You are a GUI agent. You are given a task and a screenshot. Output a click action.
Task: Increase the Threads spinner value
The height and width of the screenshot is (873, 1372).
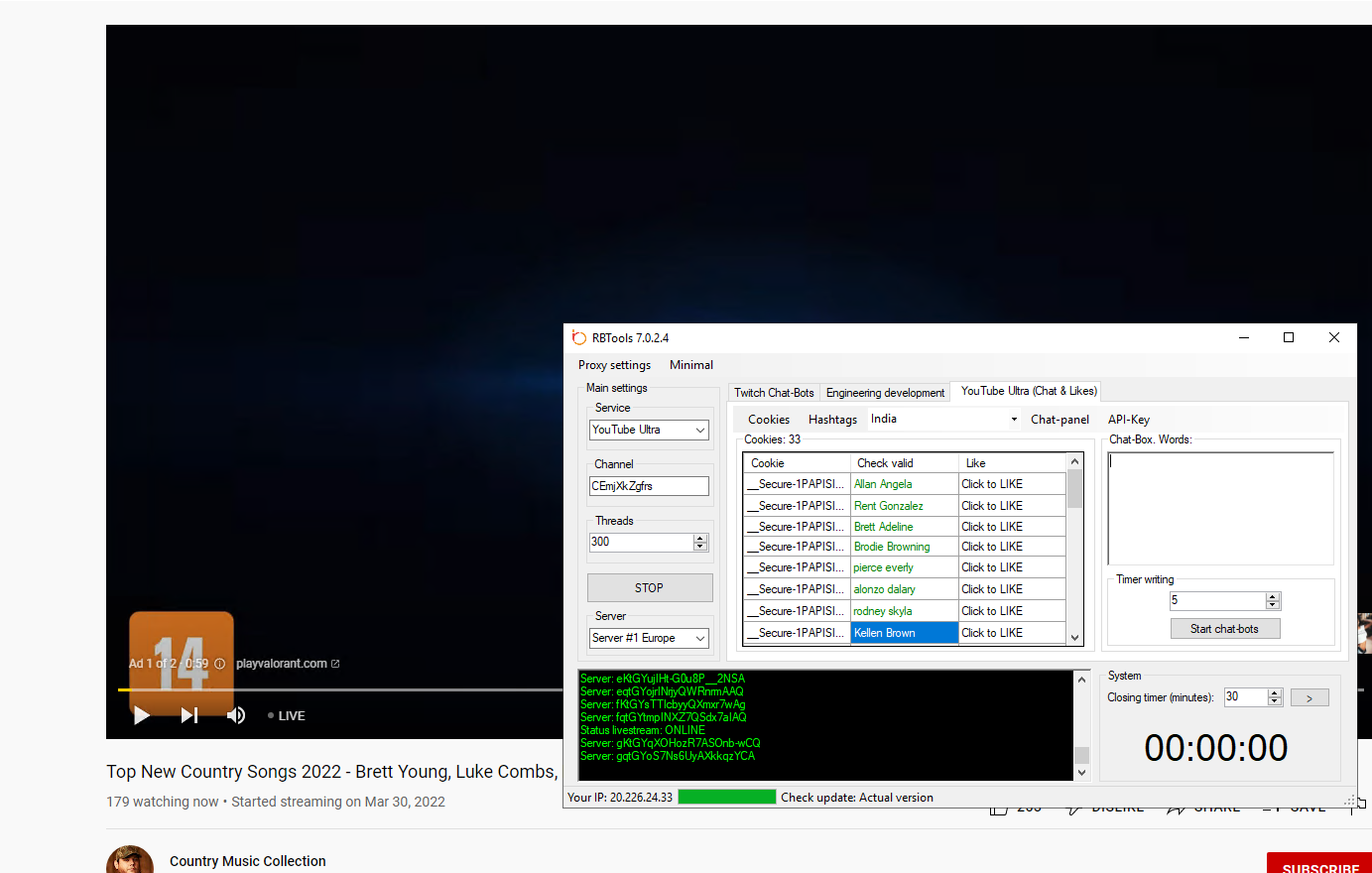(x=700, y=538)
